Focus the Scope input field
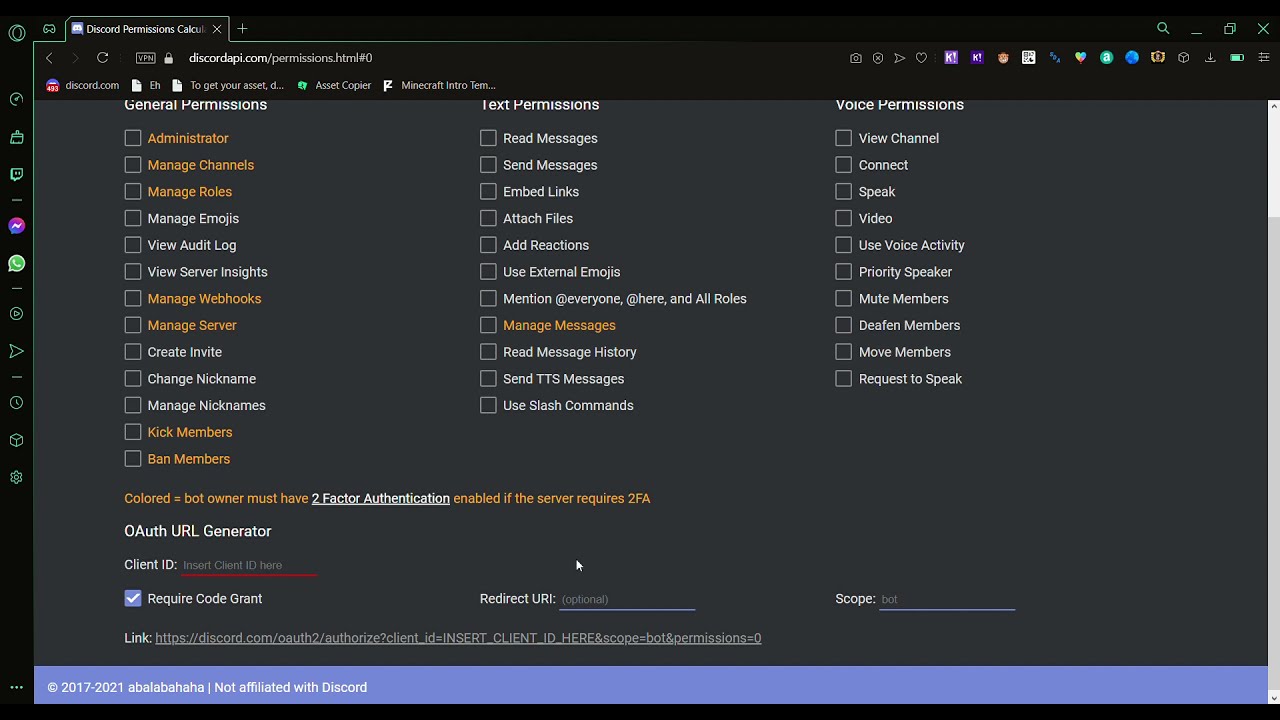The image size is (1280, 720). (947, 599)
